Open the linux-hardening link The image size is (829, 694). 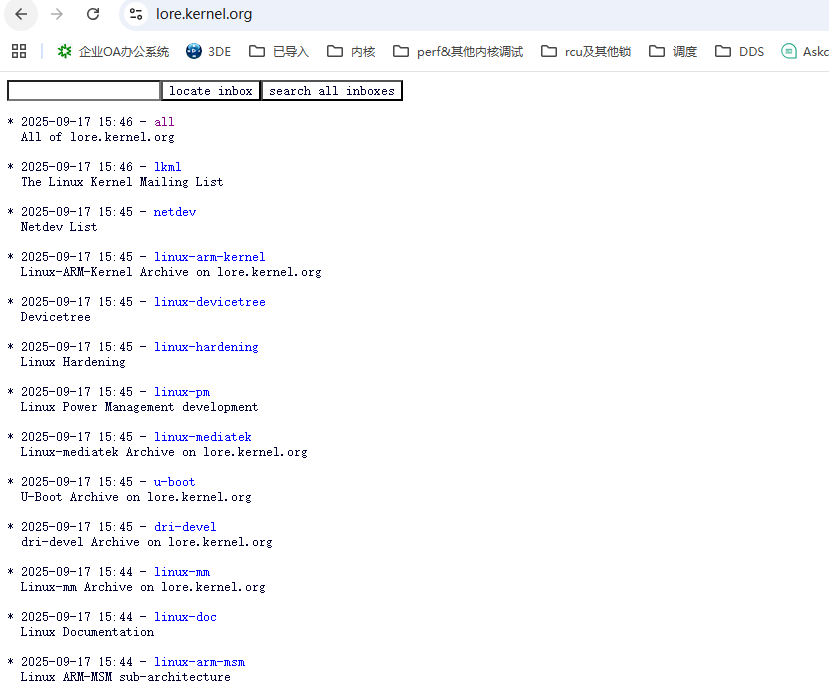[x=206, y=347]
